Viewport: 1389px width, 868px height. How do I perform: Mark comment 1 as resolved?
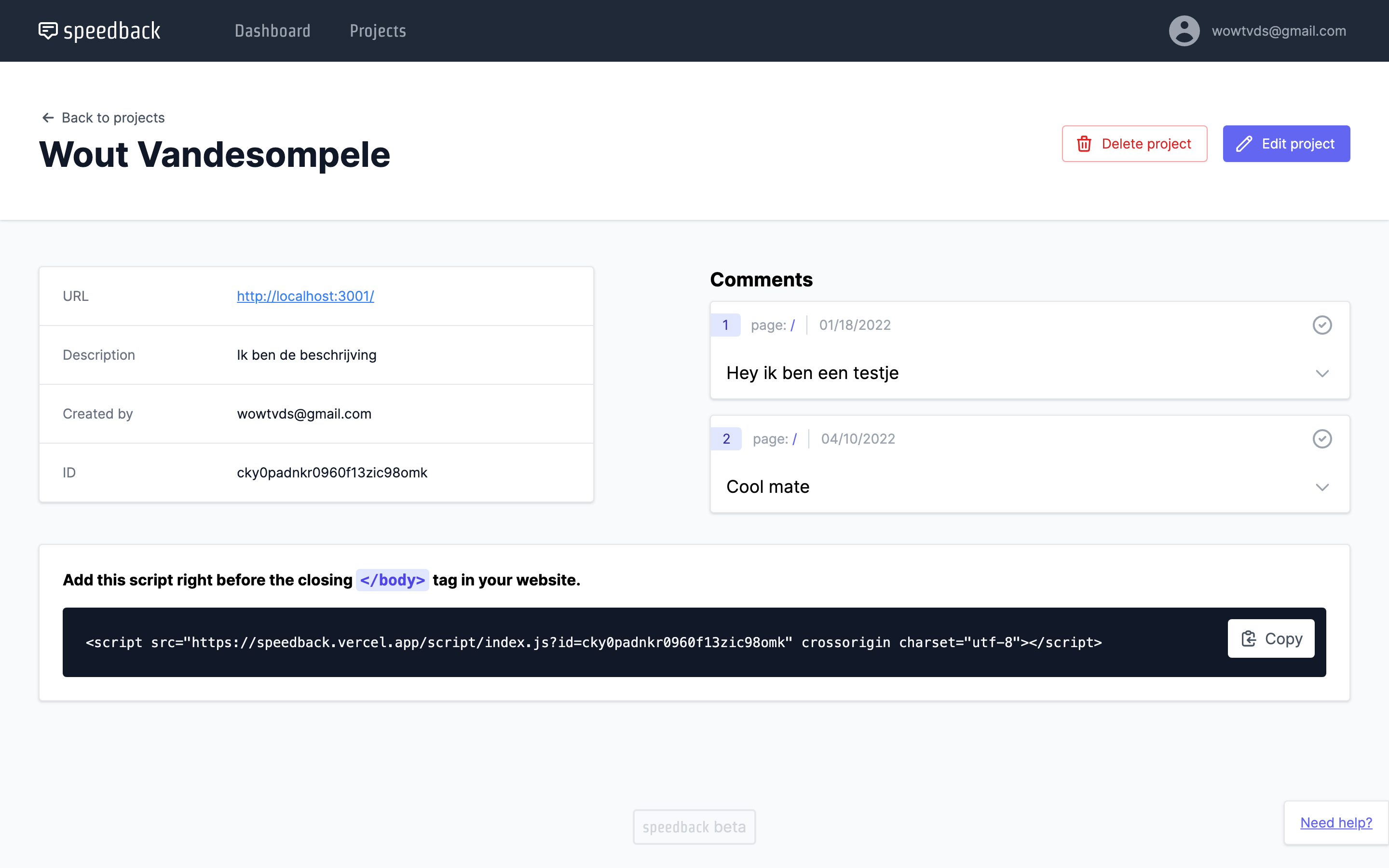point(1322,325)
